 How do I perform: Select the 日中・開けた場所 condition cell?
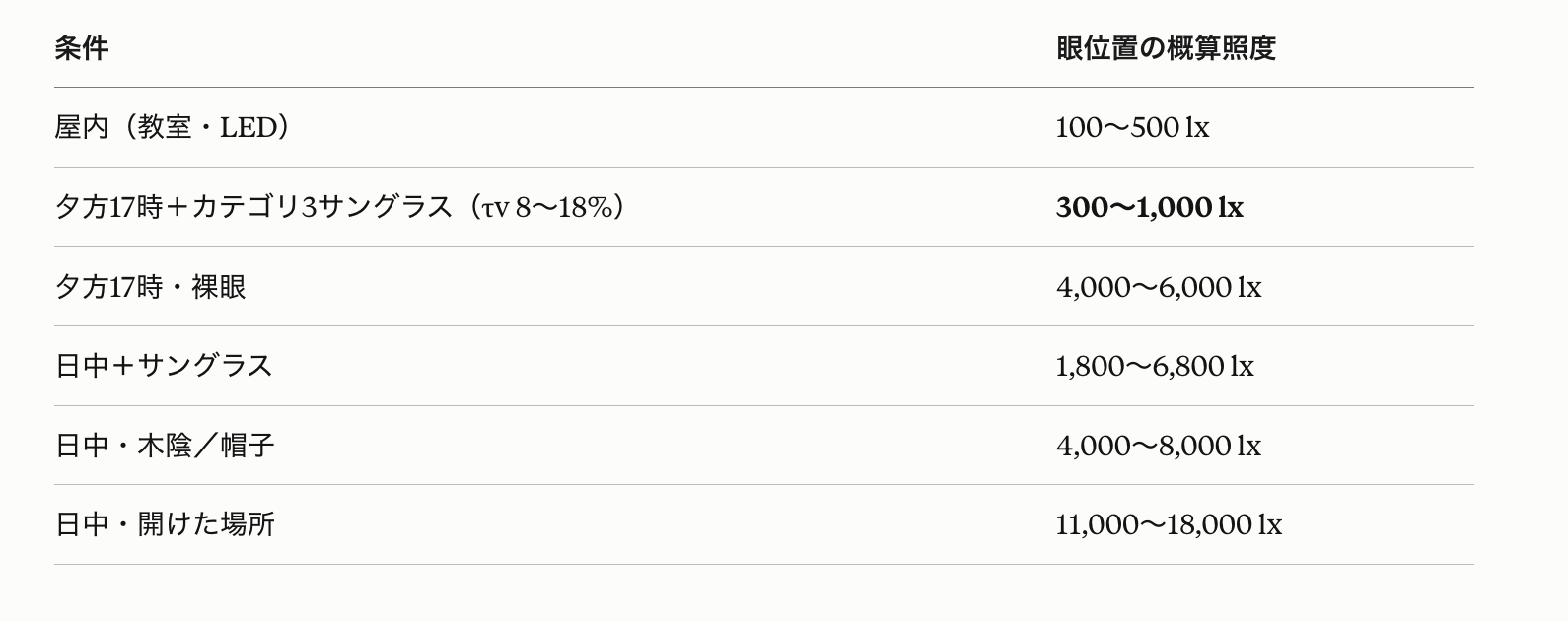coord(165,524)
